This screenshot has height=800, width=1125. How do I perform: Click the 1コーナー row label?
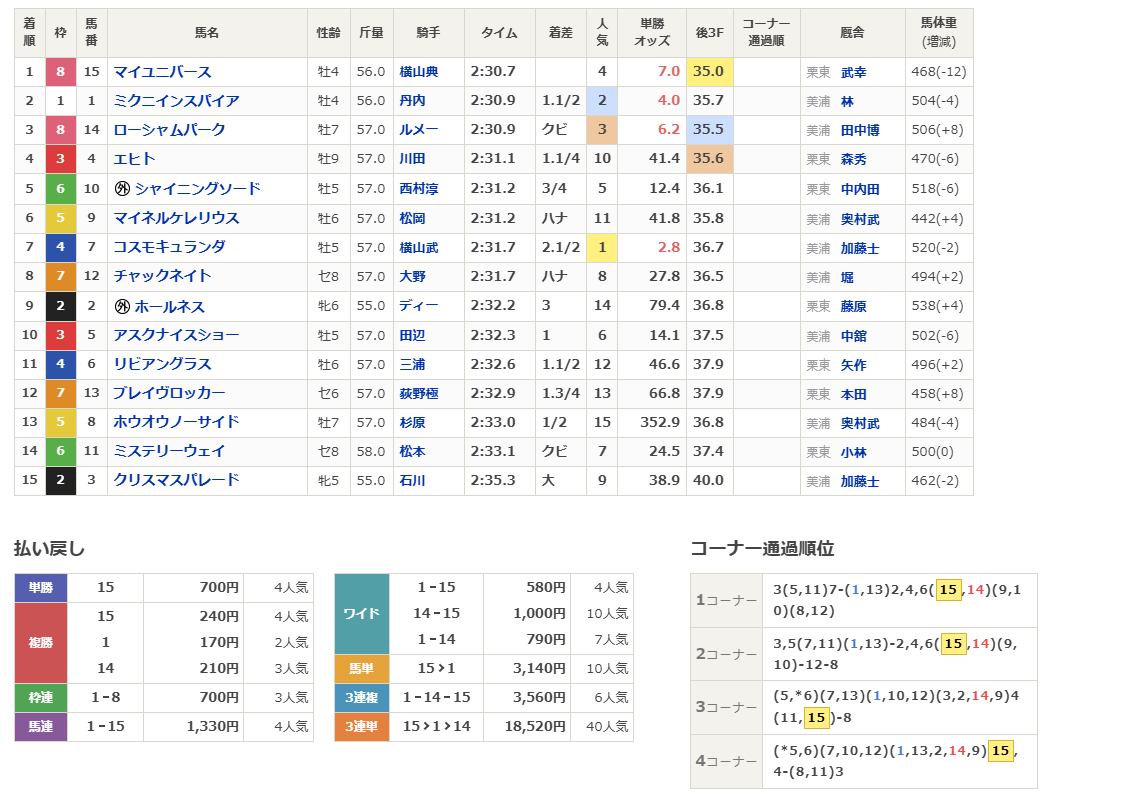726,600
